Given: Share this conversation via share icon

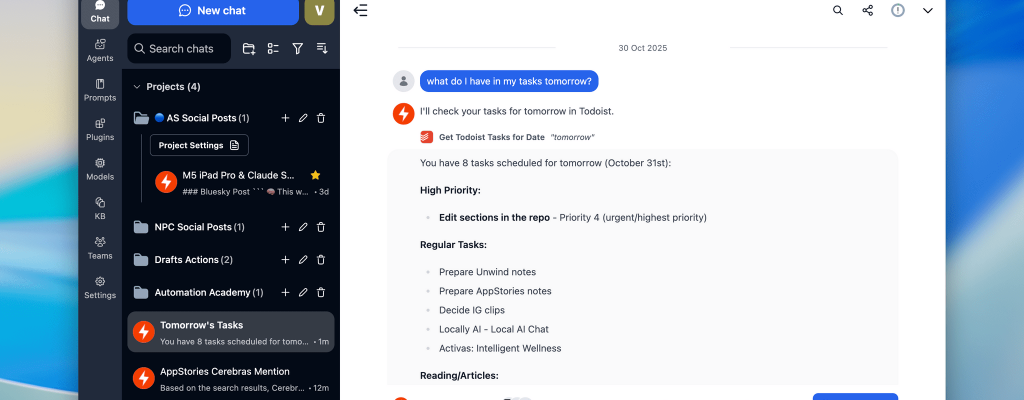Looking at the screenshot, I should [x=868, y=10].
